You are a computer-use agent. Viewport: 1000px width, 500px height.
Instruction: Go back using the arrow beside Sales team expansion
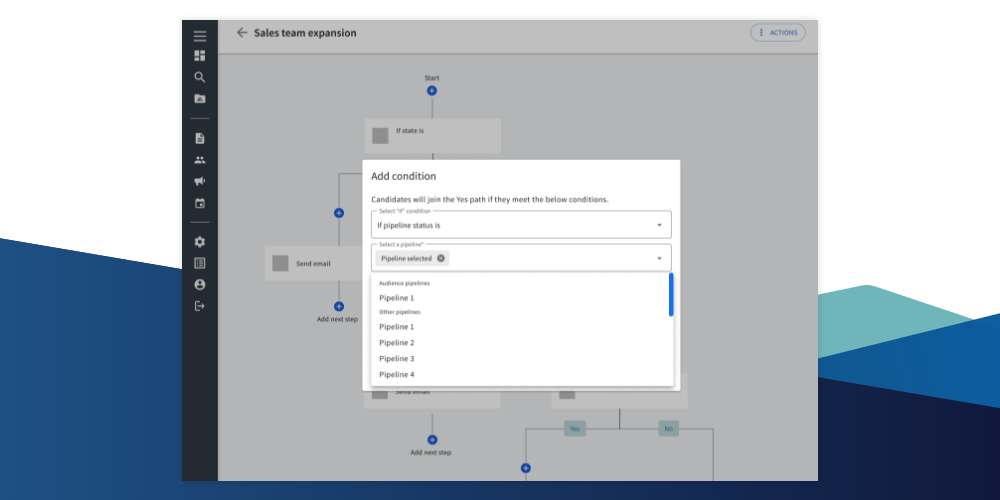(241, 33)
